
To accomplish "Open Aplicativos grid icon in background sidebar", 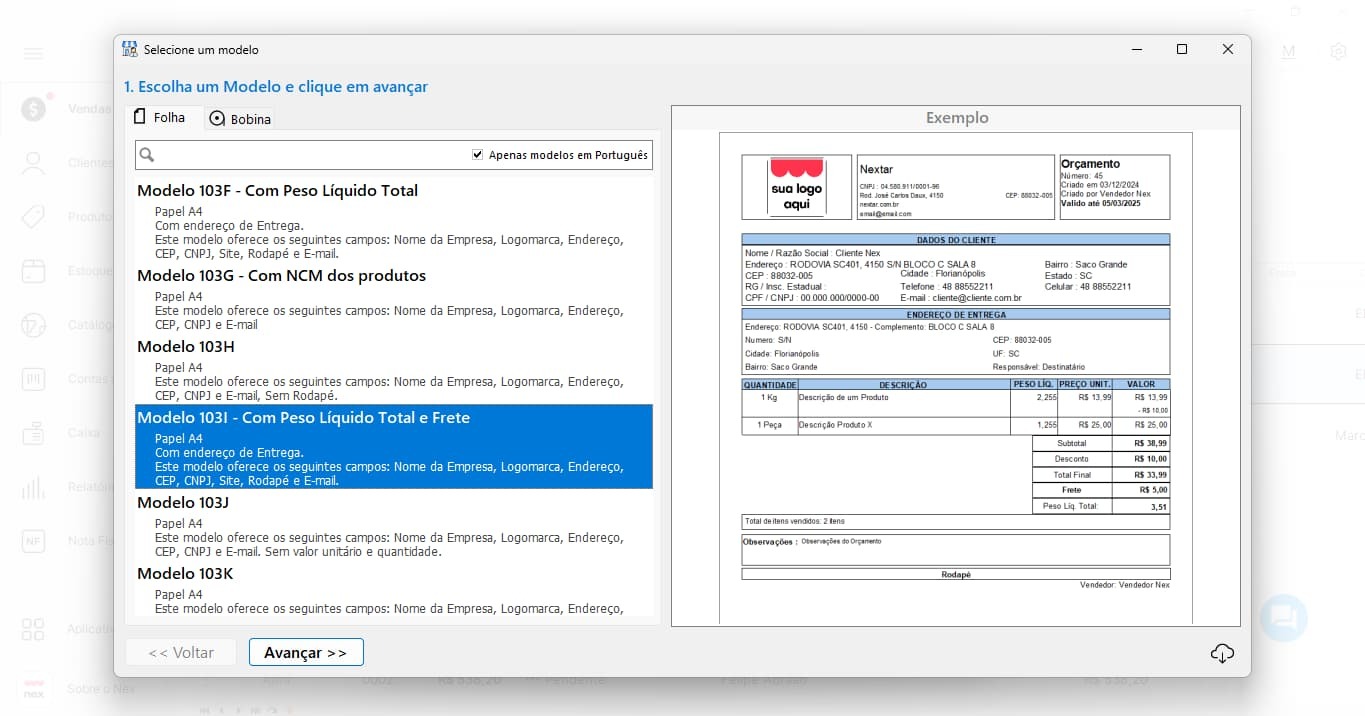I will (33, 629).
